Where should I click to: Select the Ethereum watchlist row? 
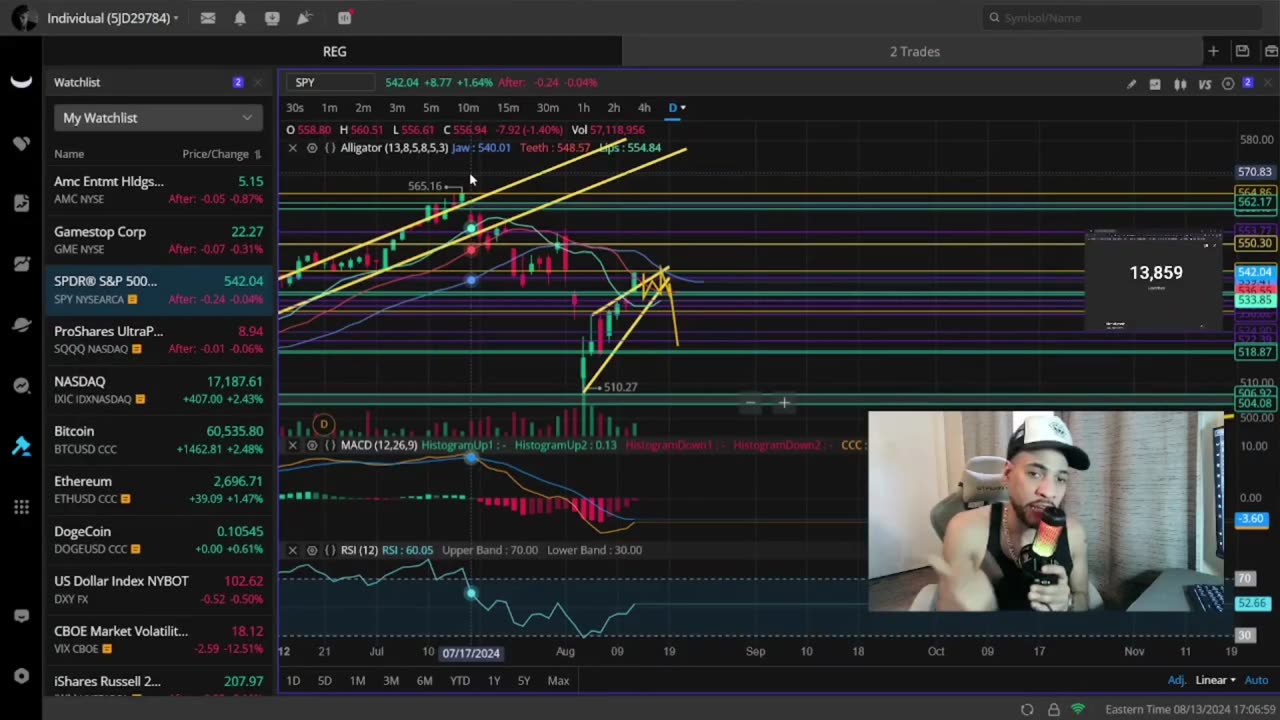(158, 490)
